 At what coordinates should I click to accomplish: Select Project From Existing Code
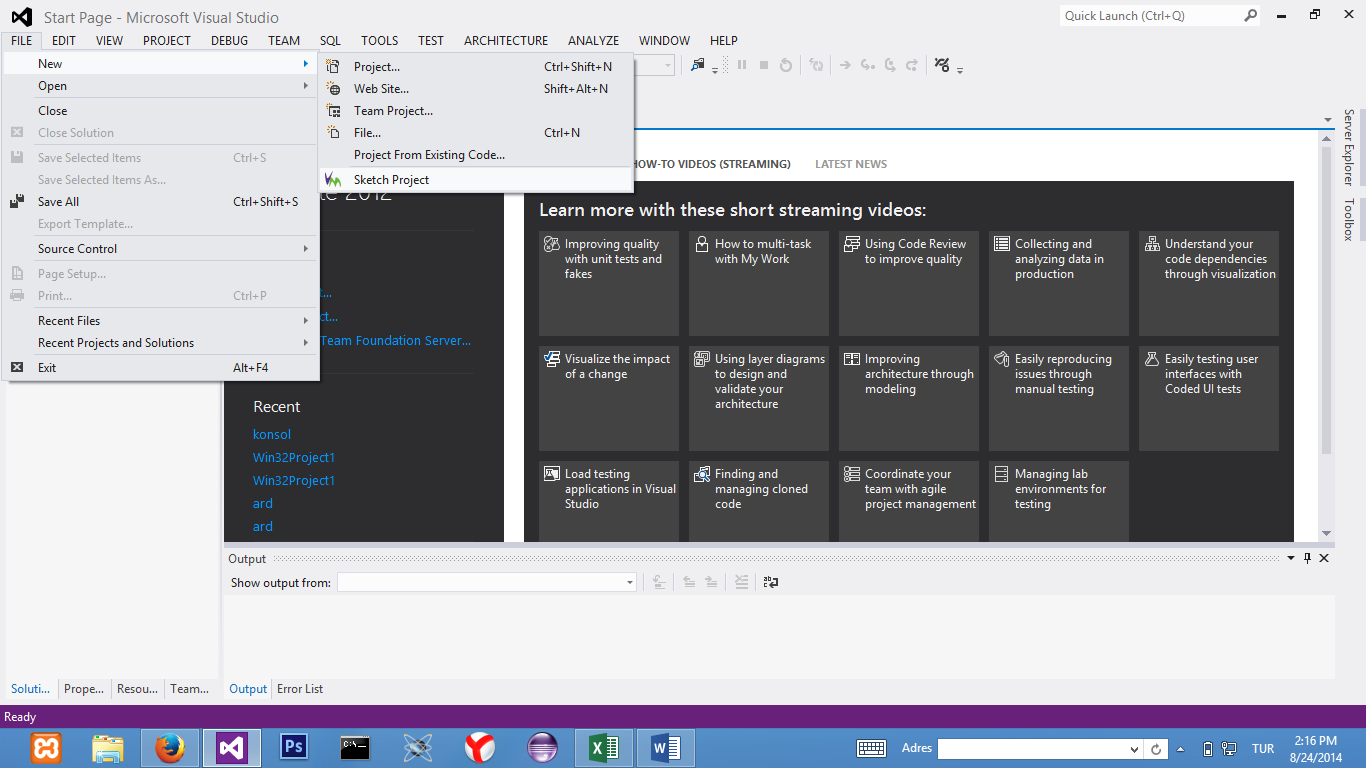click(x=476, y=155)
